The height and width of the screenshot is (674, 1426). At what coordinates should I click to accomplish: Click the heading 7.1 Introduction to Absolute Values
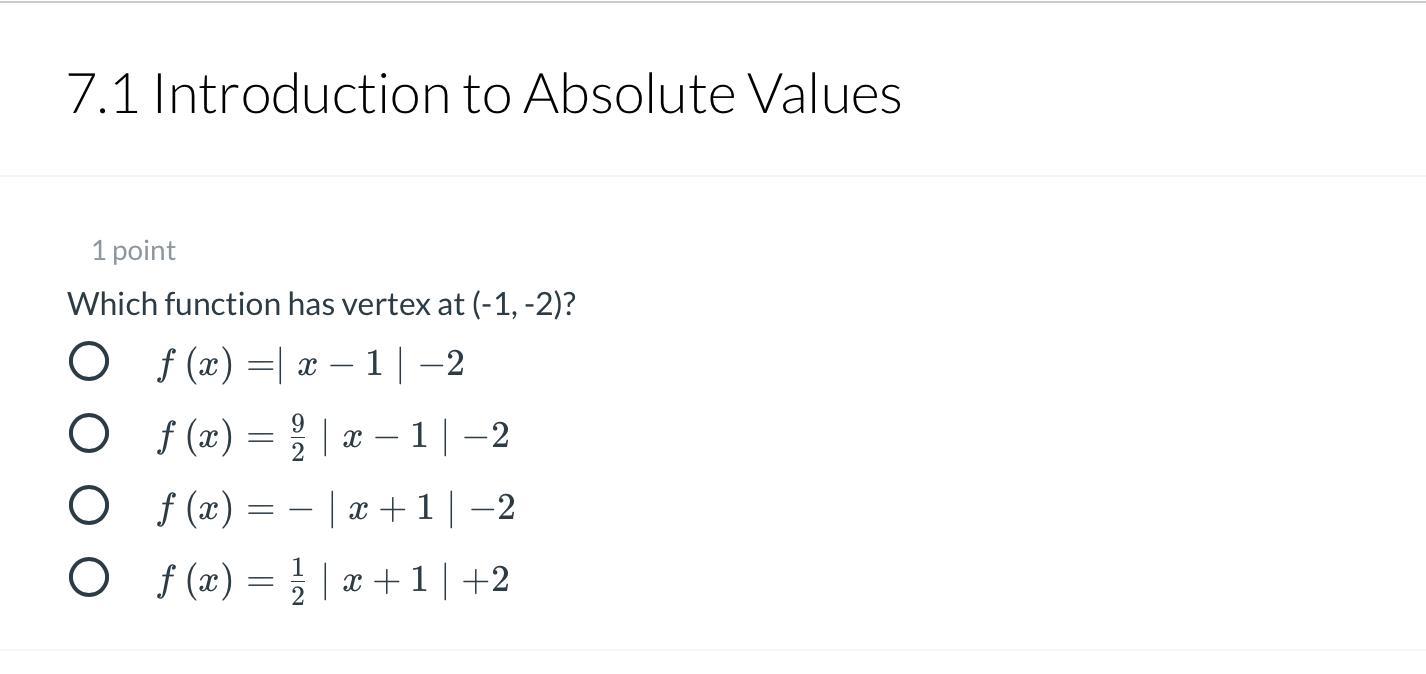pyautogui.click(x=484, y=94)
